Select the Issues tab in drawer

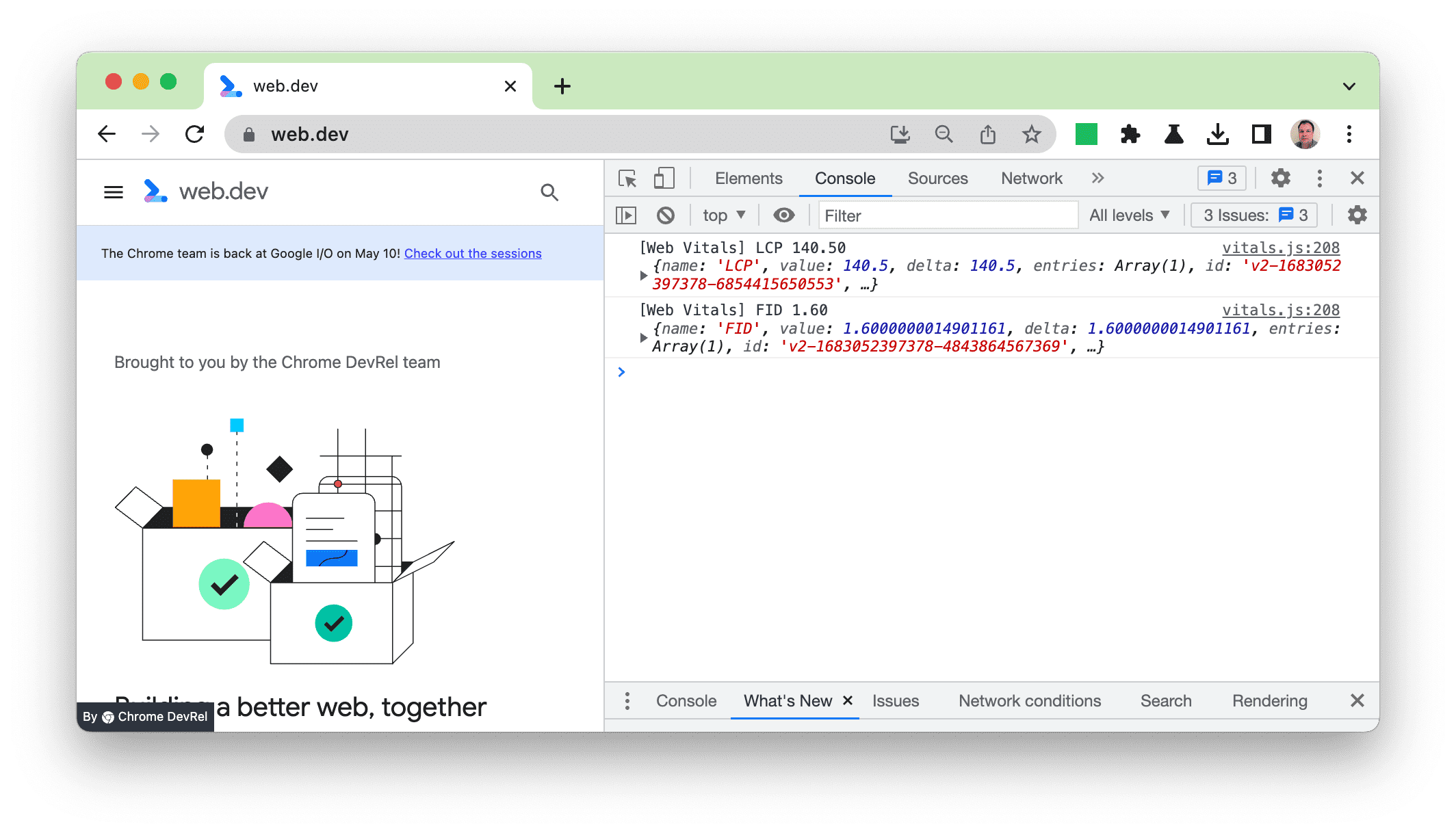(897, 700)
